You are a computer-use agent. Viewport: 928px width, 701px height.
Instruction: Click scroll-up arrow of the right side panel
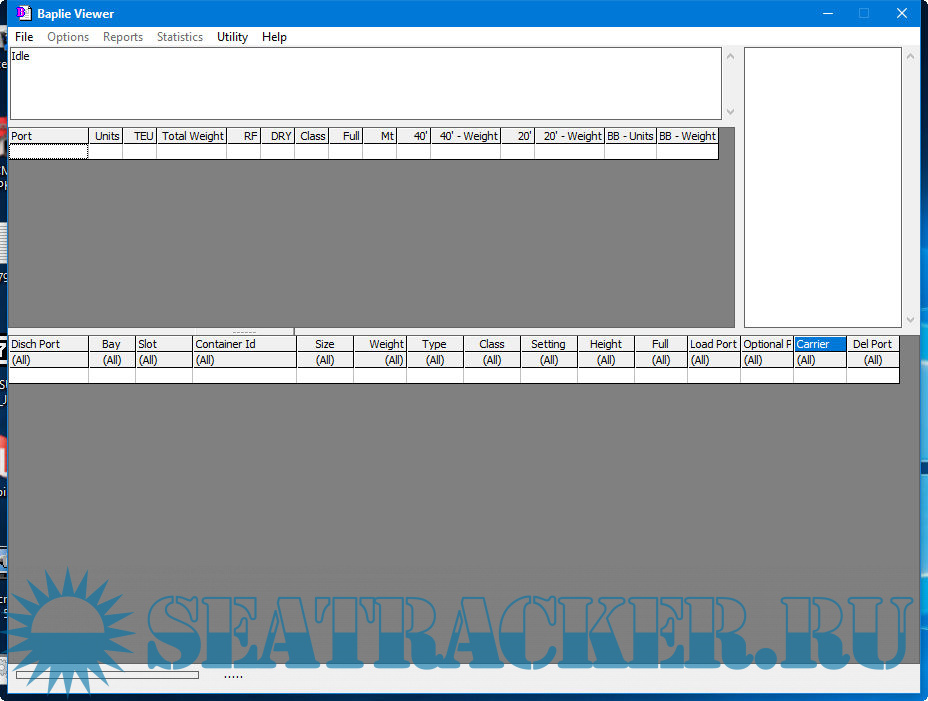point(910,56)
